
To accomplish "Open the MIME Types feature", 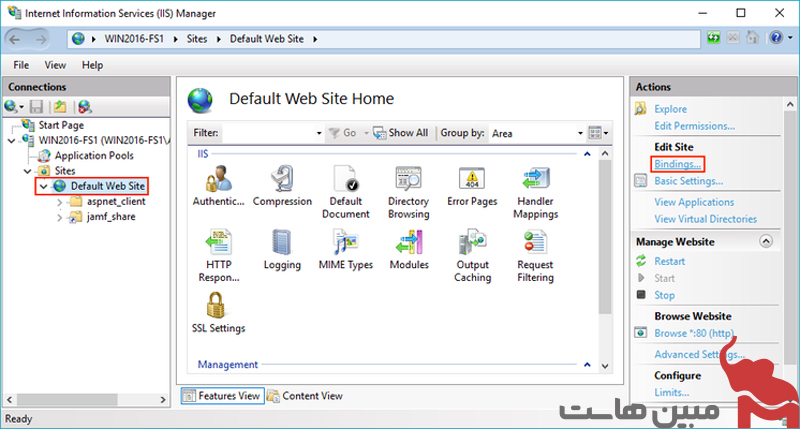I will (345, 249).
